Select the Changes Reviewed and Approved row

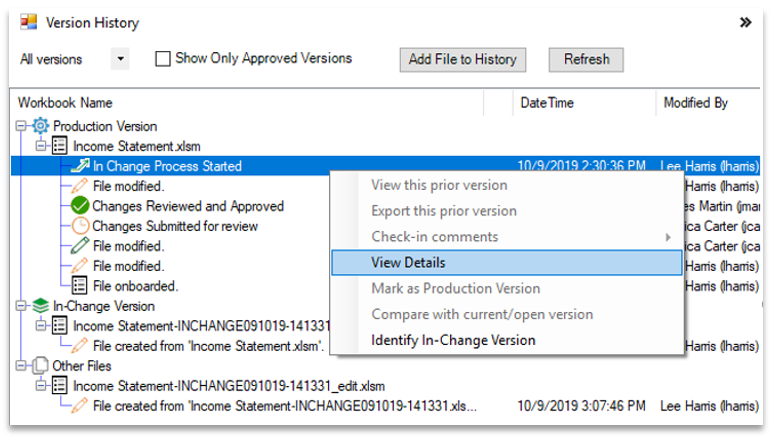pyautogui.click(x=188, y=206)
